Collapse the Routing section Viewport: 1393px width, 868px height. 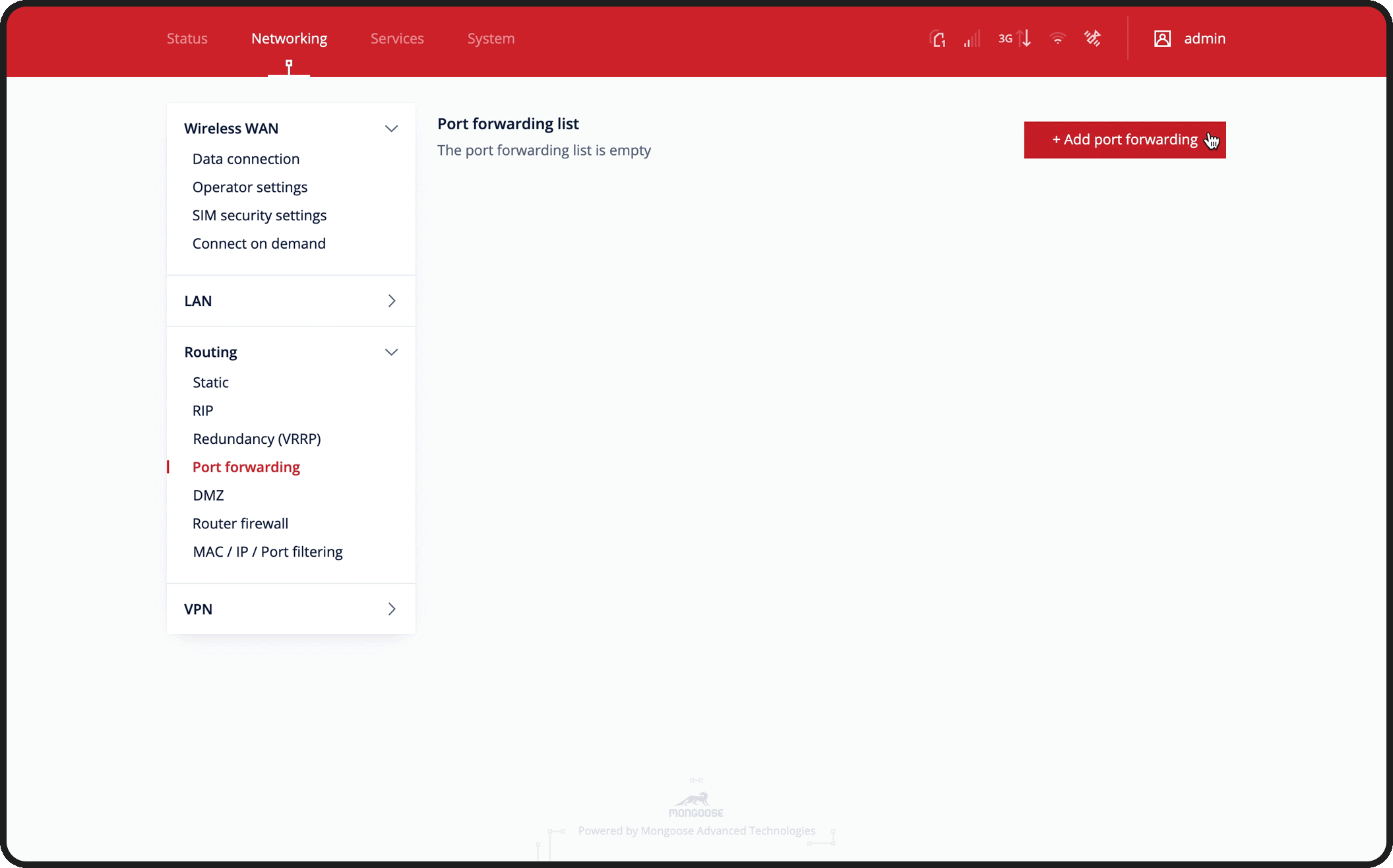pyautogui.click(x=391, y=352)
